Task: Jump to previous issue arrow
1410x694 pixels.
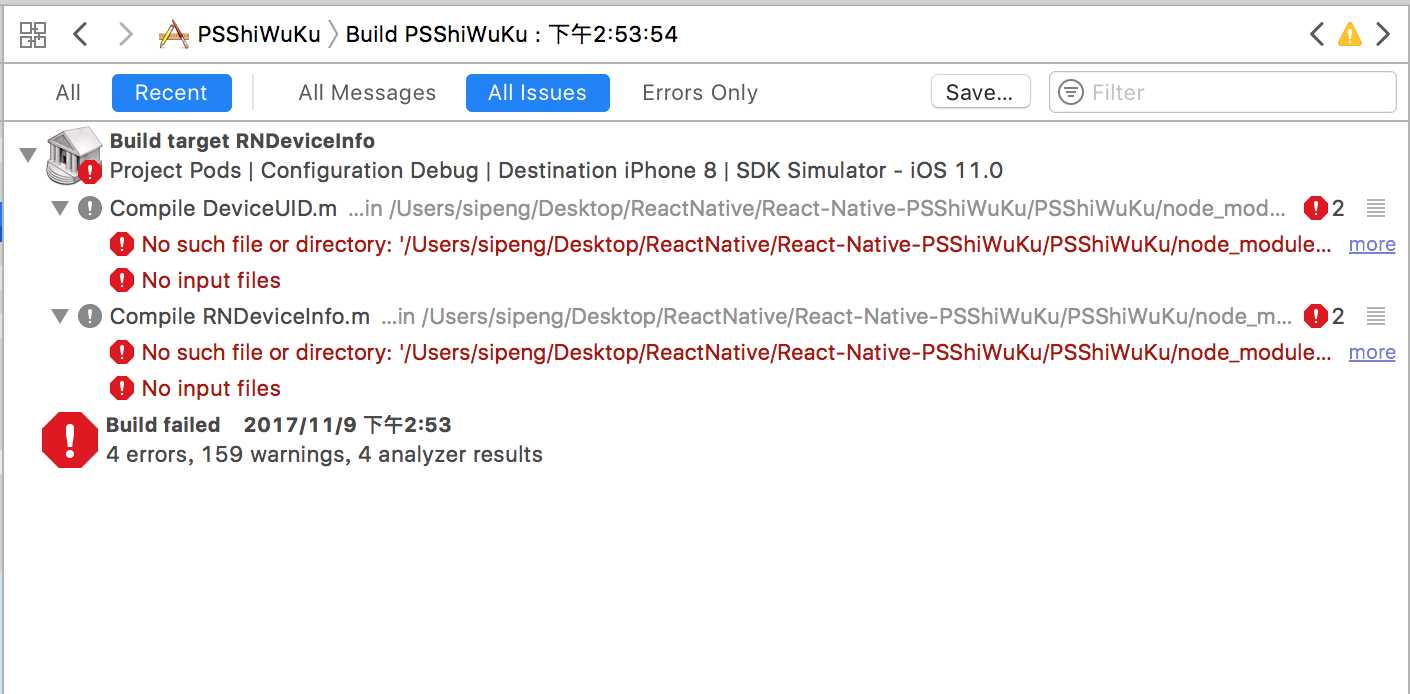Action: [x=1317, y=35]
